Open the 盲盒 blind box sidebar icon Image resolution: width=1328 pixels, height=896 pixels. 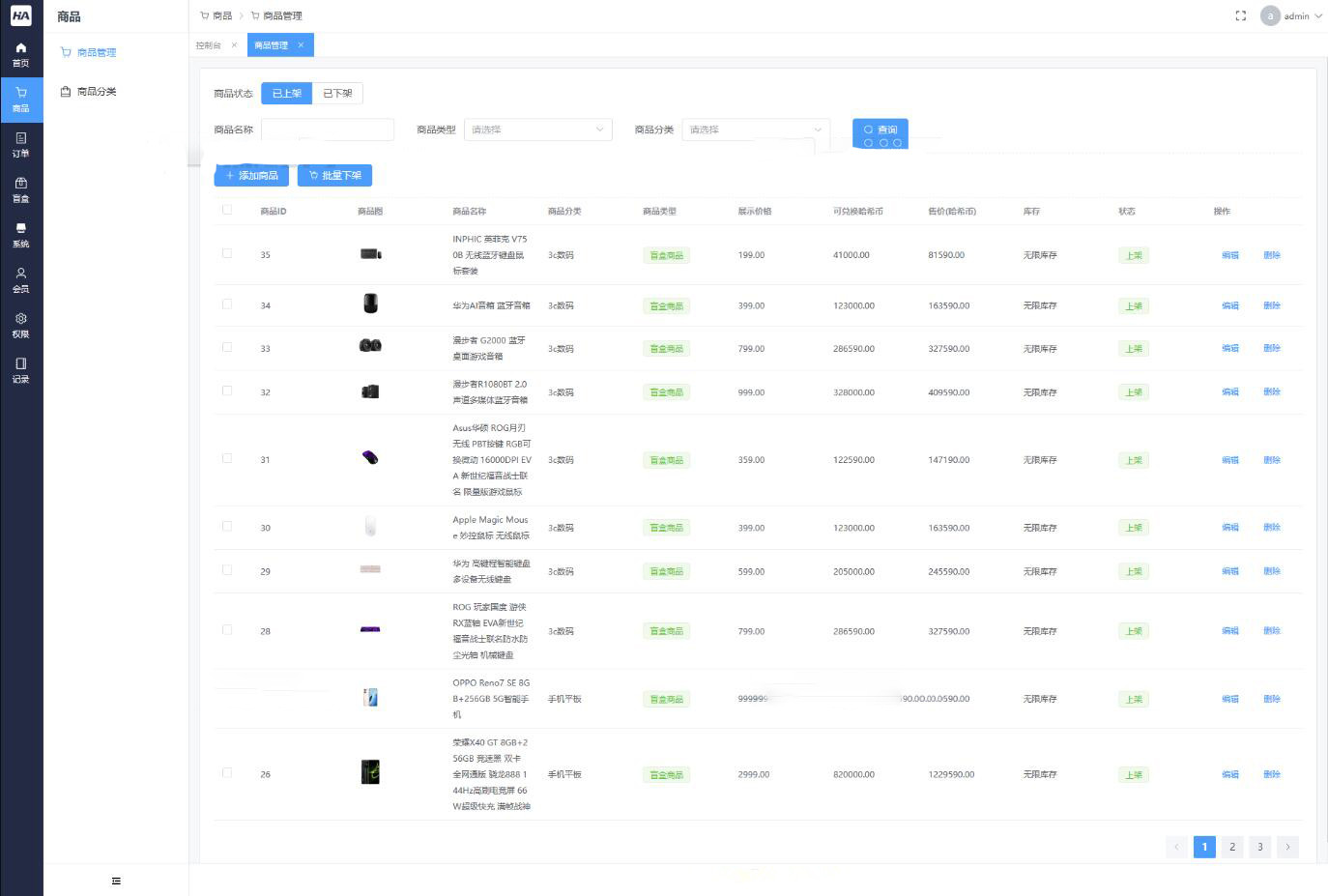point(20,189)
